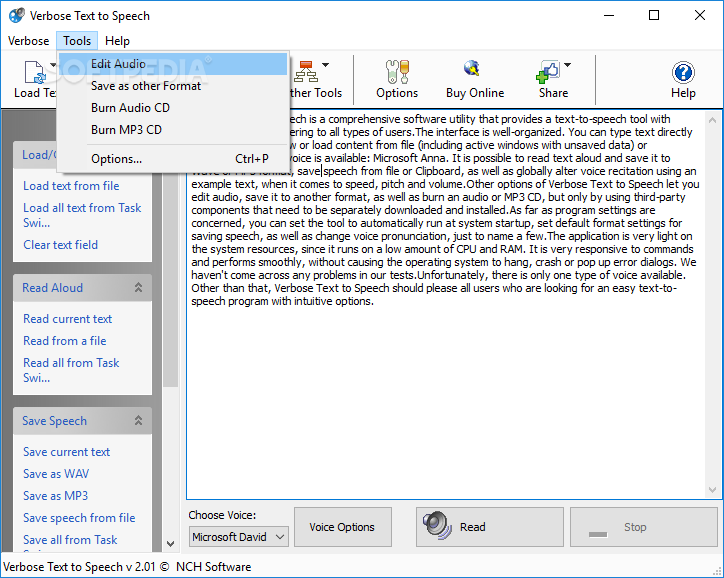Choose Burn MP3 CD menu entry

(173, 130)
